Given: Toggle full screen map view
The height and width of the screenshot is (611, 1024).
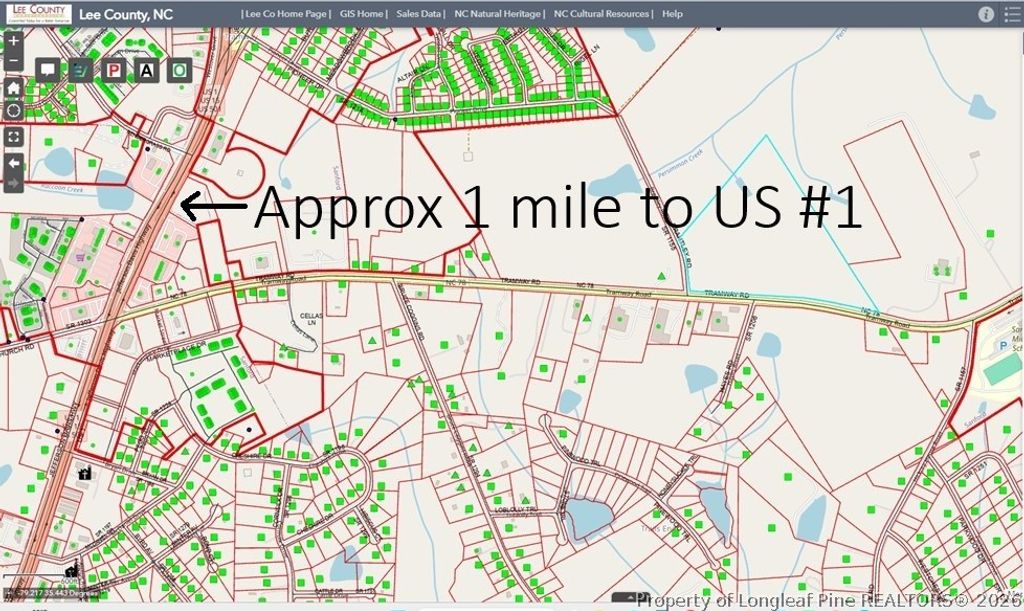Looking at the screenshot, I should tap(14, 136).
